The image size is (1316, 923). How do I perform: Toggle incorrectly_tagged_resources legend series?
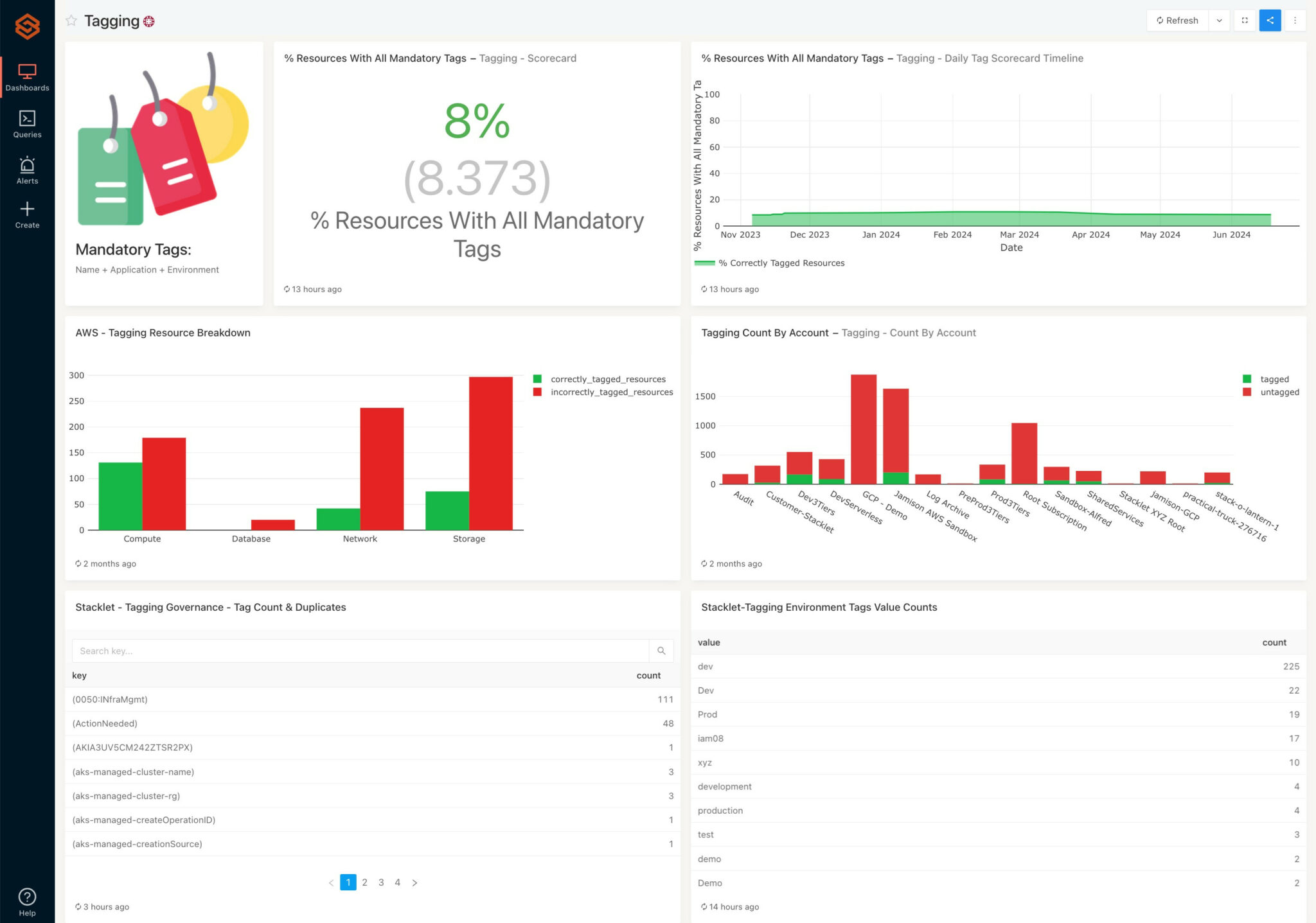tap(611, 392)
